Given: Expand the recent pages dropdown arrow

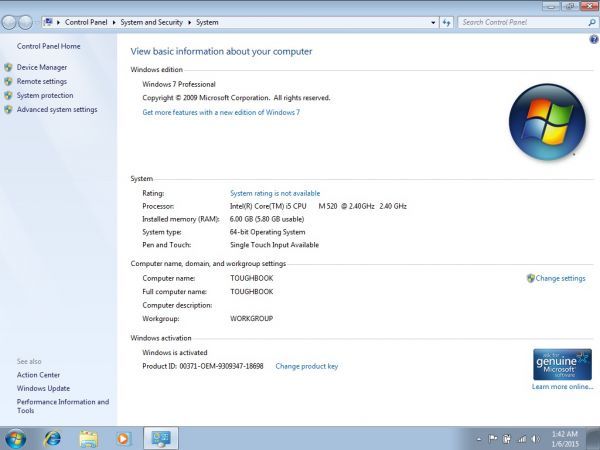Looking at the screenshot, I should tap(37, 21).
